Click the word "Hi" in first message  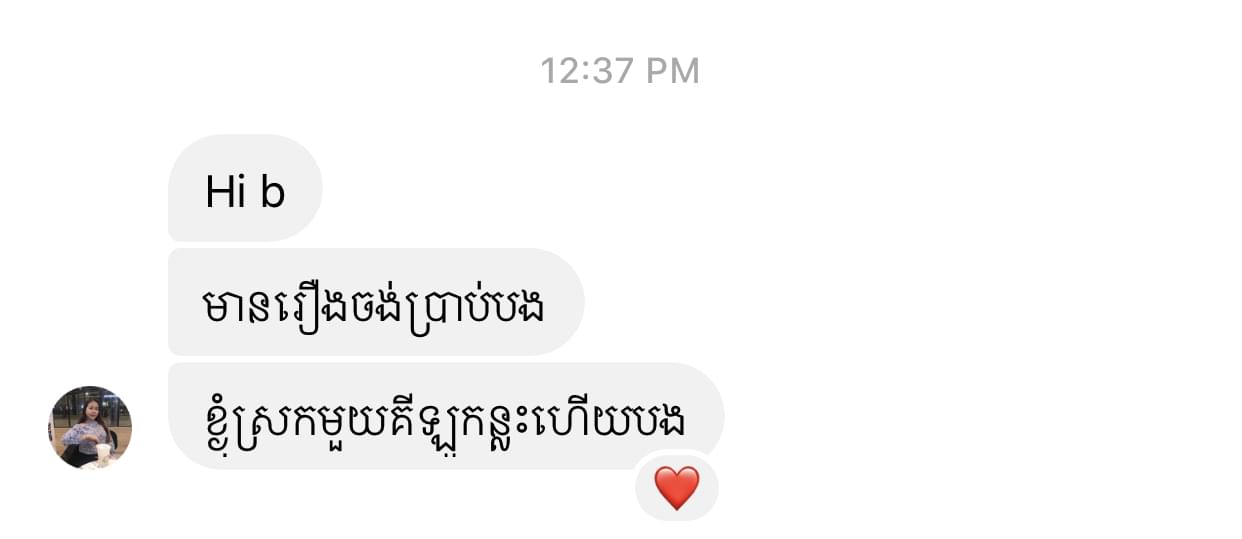tap(226, 192)
